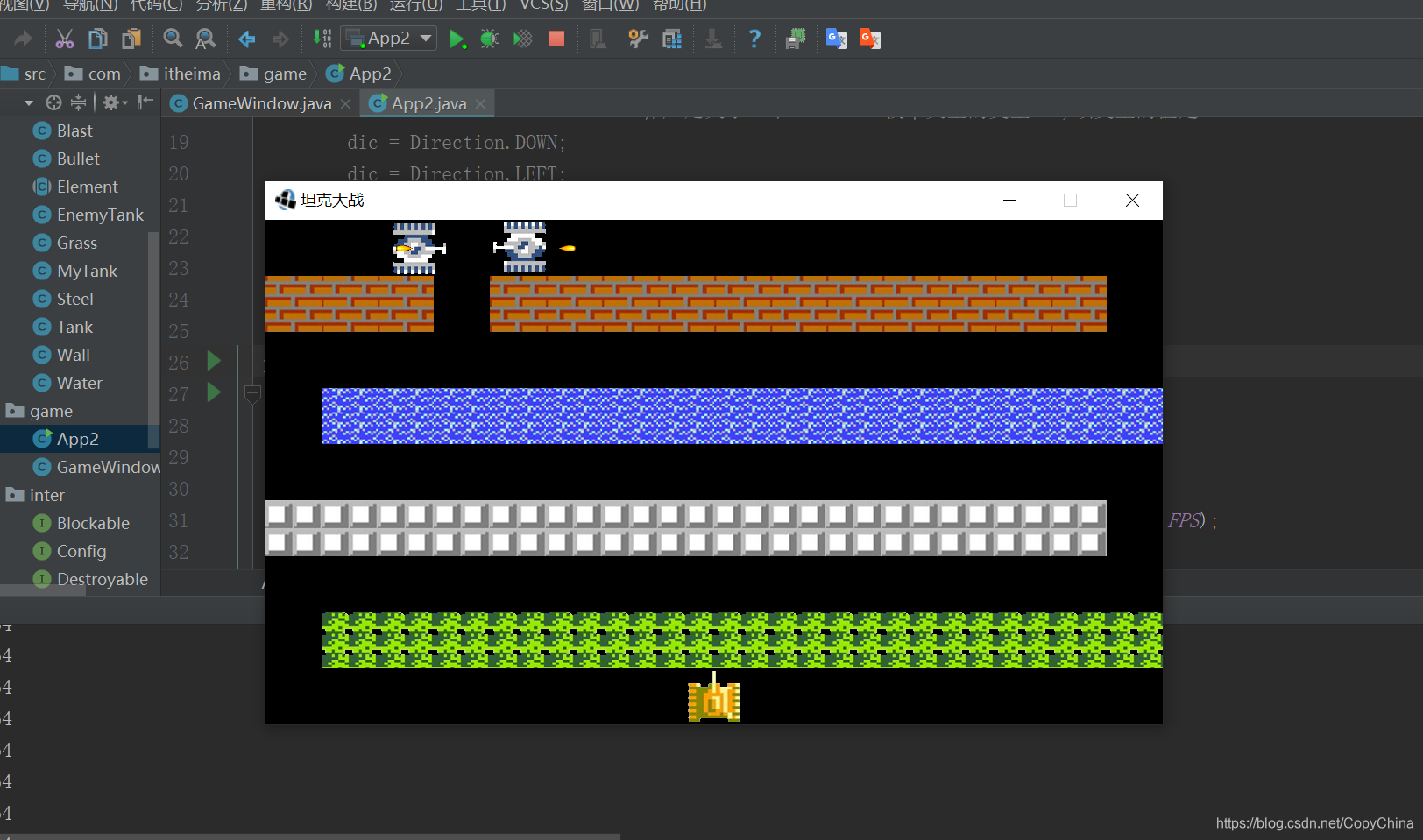Select App2 in the project tree
Image resolution: width=1423 pixels, height=840 pixels.
click(x=77, y=439)
